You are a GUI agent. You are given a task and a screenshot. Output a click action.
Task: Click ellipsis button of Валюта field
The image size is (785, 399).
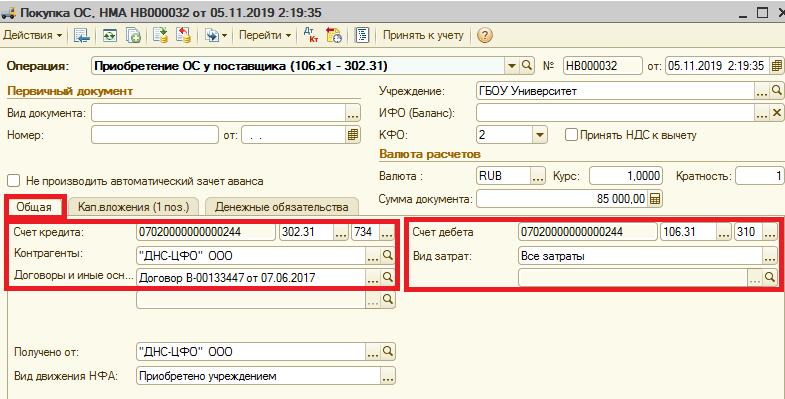pos(538,176)
